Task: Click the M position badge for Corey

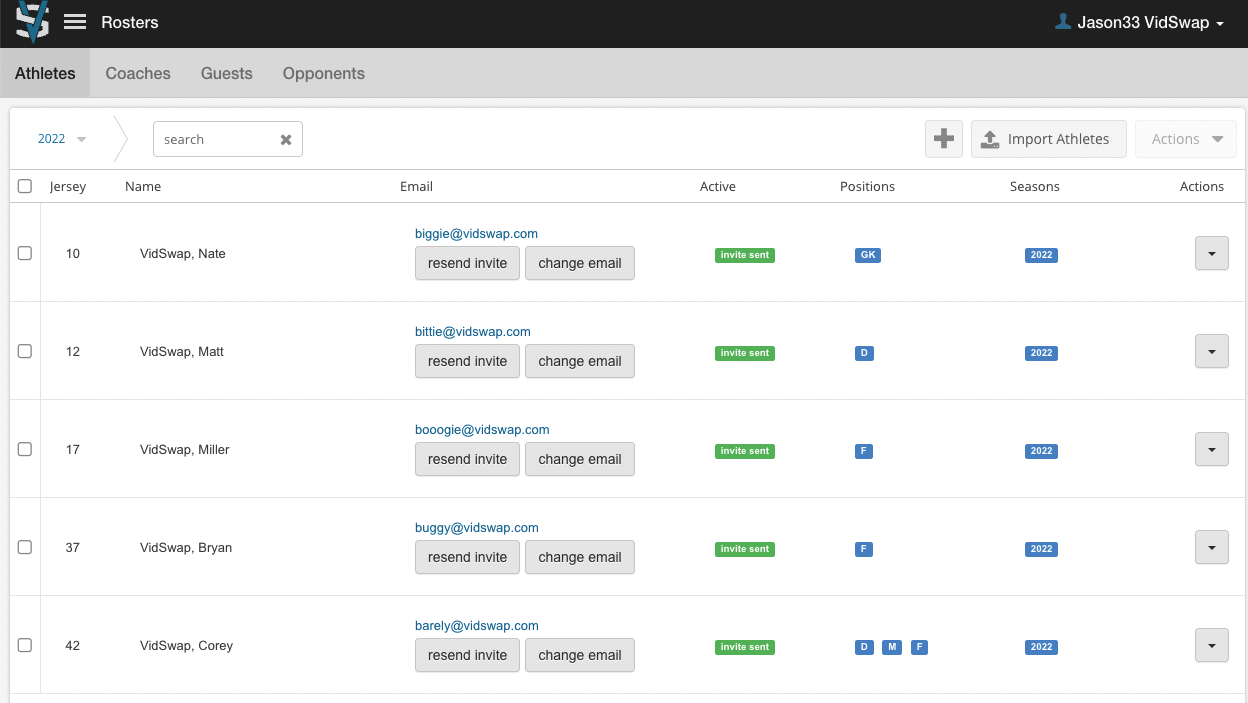Action: point(892,647)
